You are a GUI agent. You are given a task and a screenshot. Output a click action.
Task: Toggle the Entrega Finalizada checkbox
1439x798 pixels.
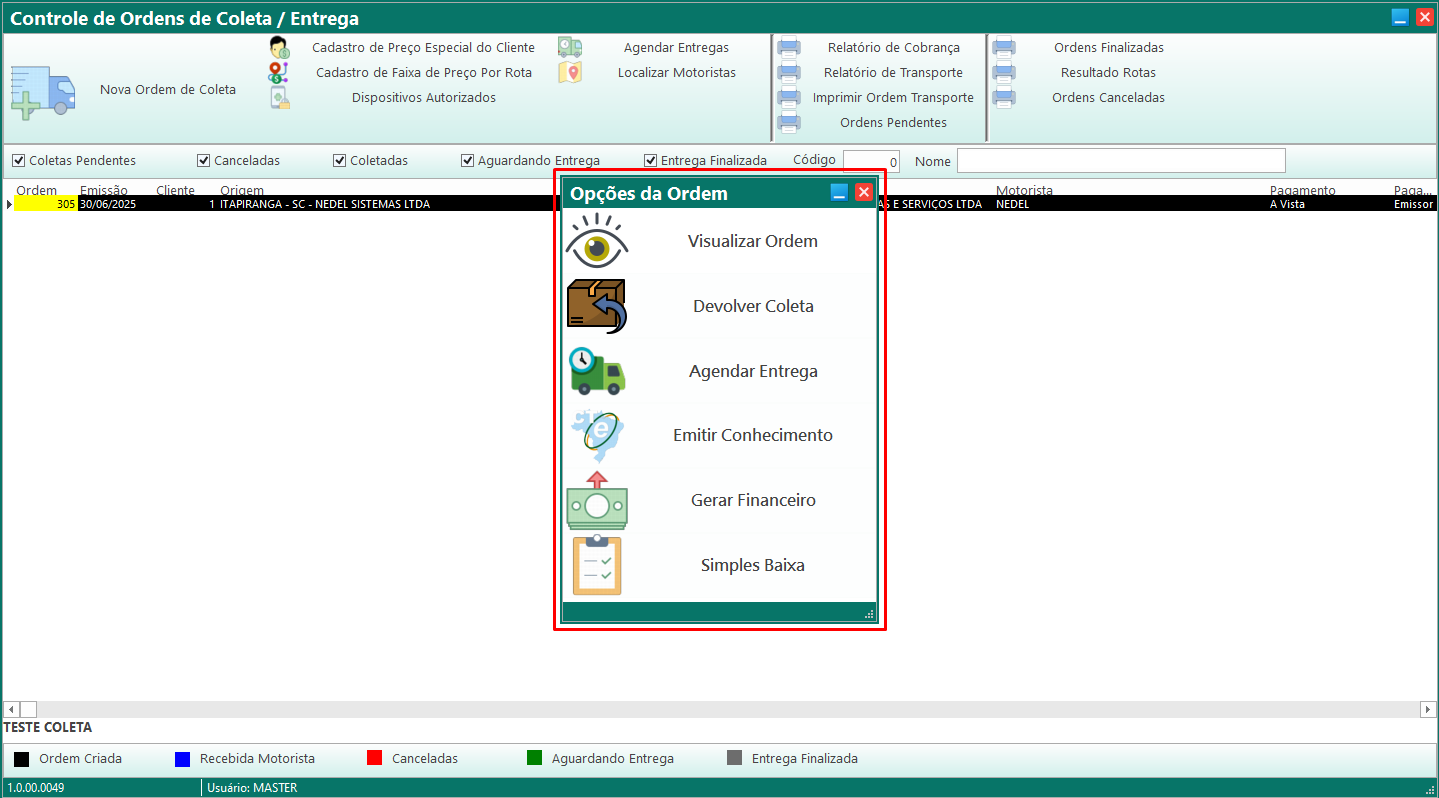pyautogui.click(x=650, y=161)
